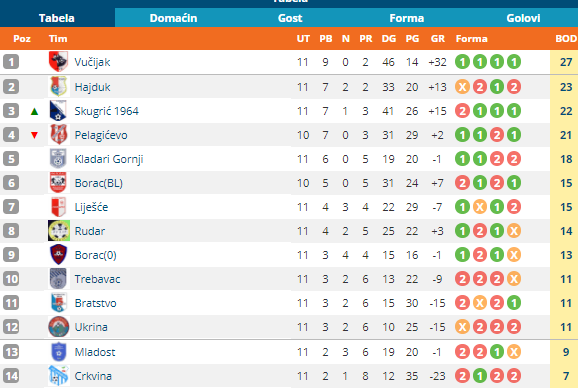Screen dimensions: 578x389
Task: Click the Vučijak team crest
Action: tap(58, 62)
